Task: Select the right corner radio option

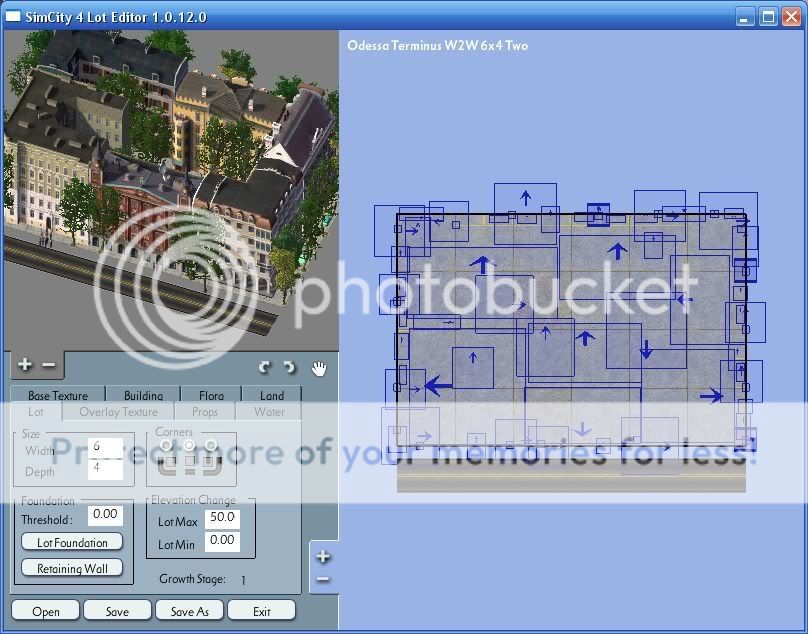Action: [211, 444]
